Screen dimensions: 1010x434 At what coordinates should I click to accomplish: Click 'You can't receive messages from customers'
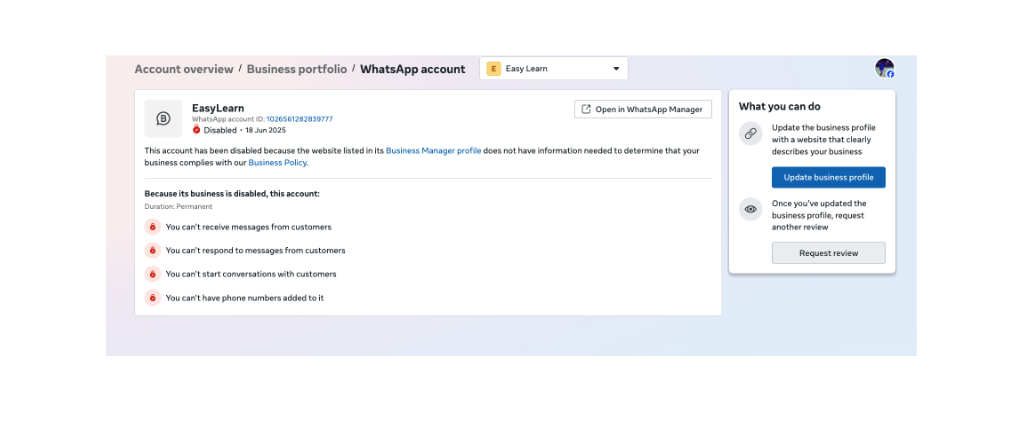pyautogui.click(x=249, y=227)
